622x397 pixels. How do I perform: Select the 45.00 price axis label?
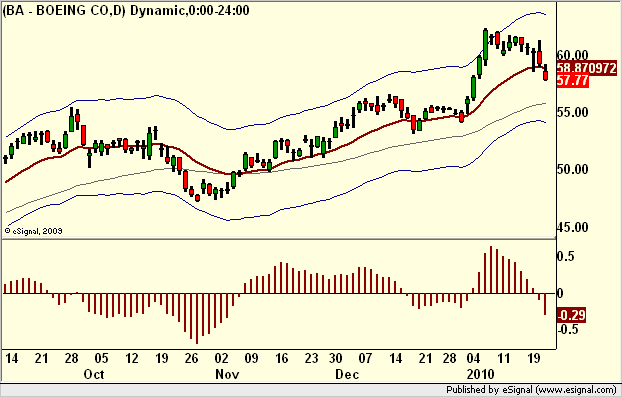[572, 227]
